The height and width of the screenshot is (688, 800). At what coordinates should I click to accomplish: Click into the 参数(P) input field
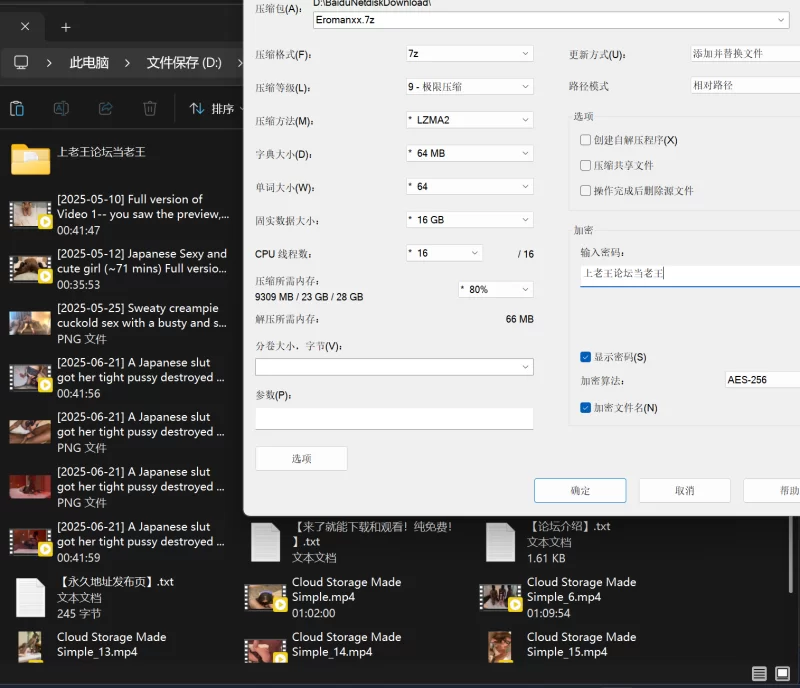pos(394,418)
